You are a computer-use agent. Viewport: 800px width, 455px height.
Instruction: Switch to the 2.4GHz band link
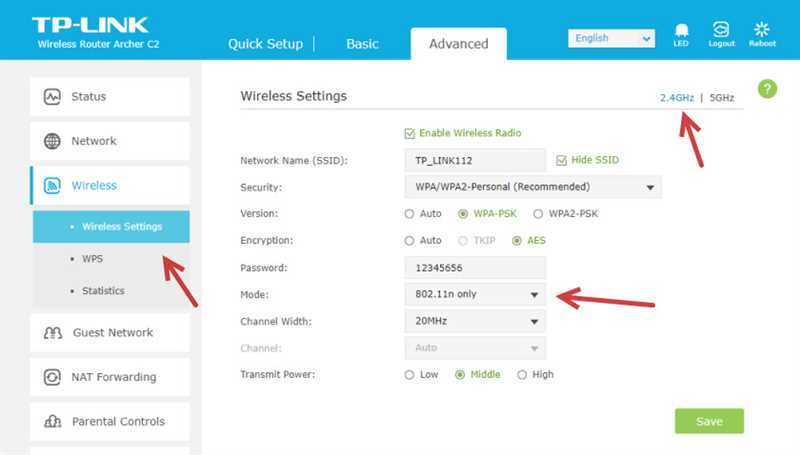click(677, 98)
